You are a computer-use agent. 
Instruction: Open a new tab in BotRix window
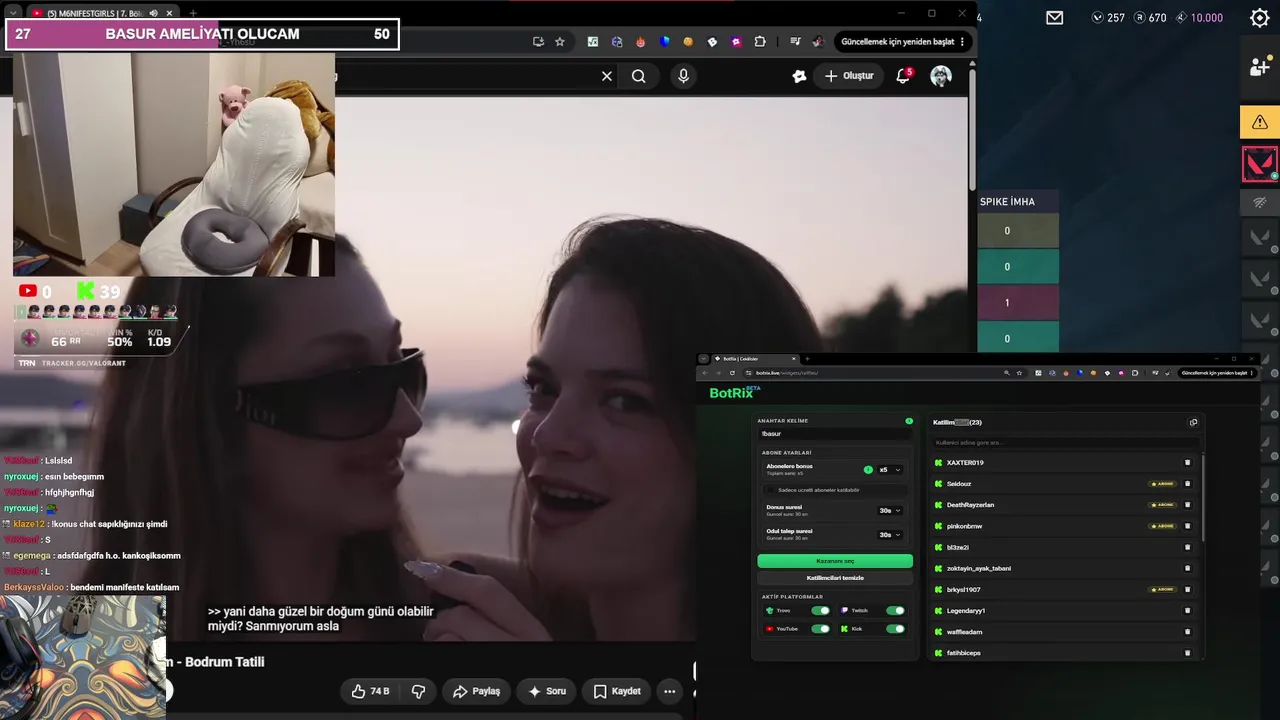pyautogui.click(x=807, y=359)
